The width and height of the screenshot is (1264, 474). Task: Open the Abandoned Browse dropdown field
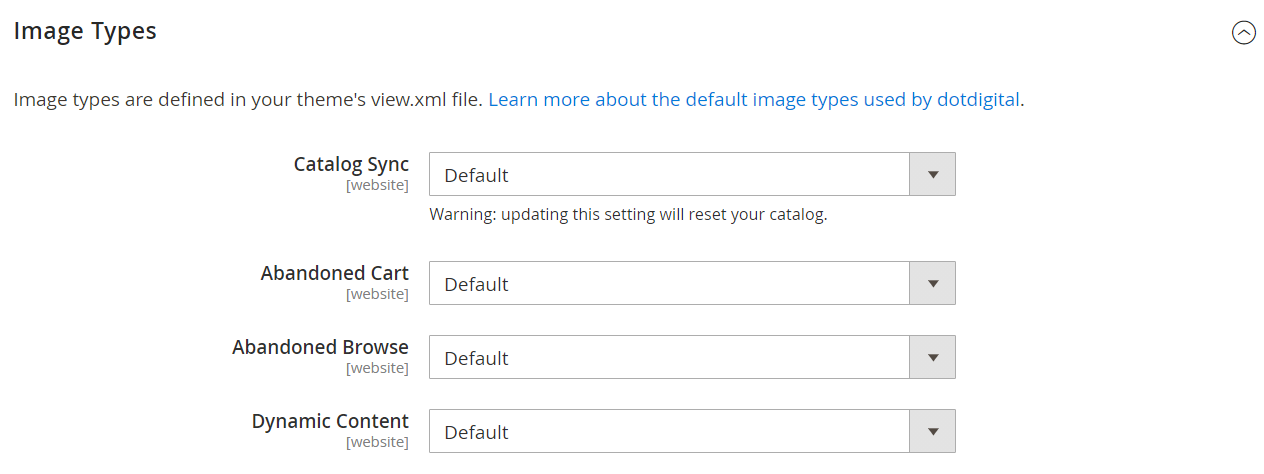(692, 357)
